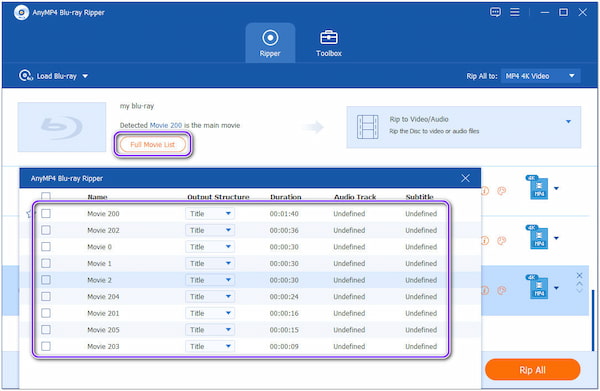
Task: Click the third row's MP4 4K format icon
Action: 538,287
